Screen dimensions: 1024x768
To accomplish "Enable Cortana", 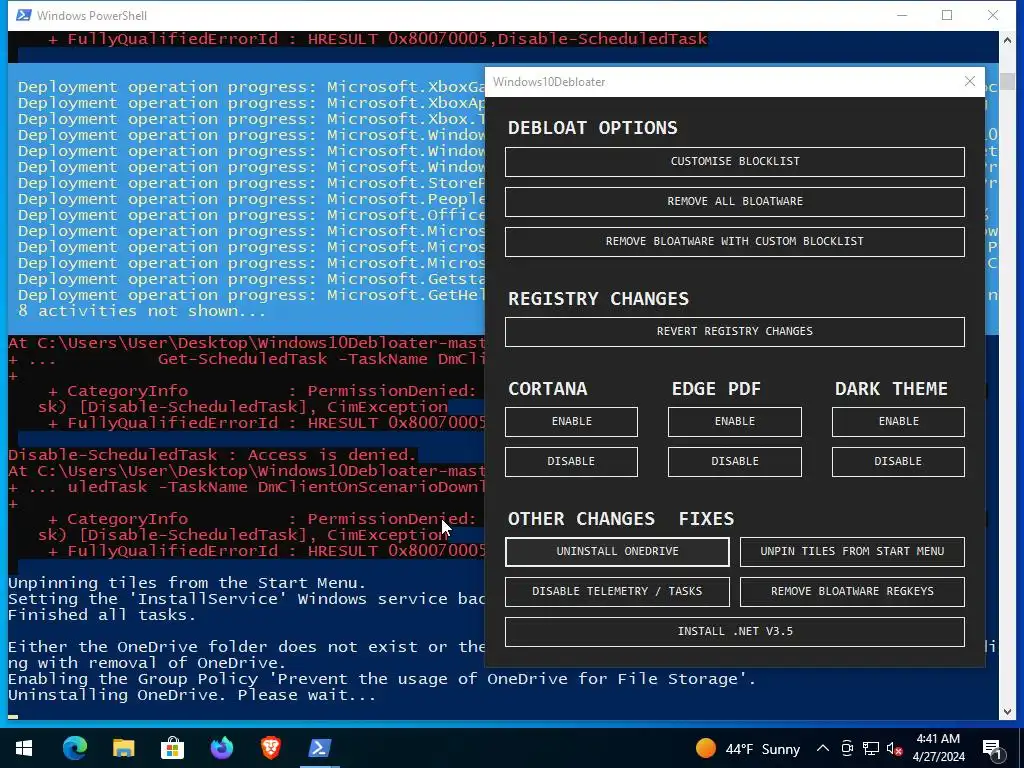I will pyautogui.click(x=571, y=421).
